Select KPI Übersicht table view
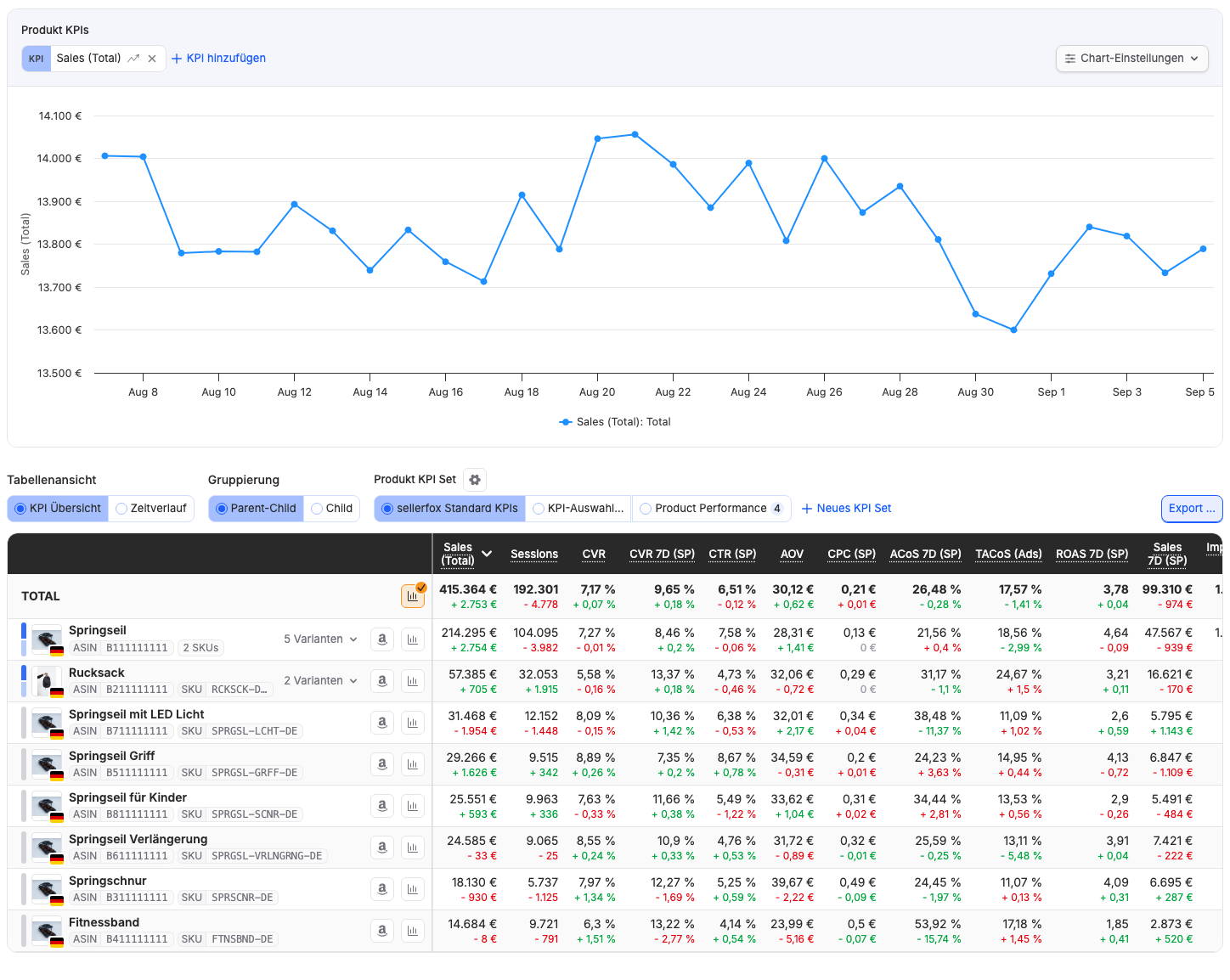This screenshot has width=1230, height=980. click(58, 509)
